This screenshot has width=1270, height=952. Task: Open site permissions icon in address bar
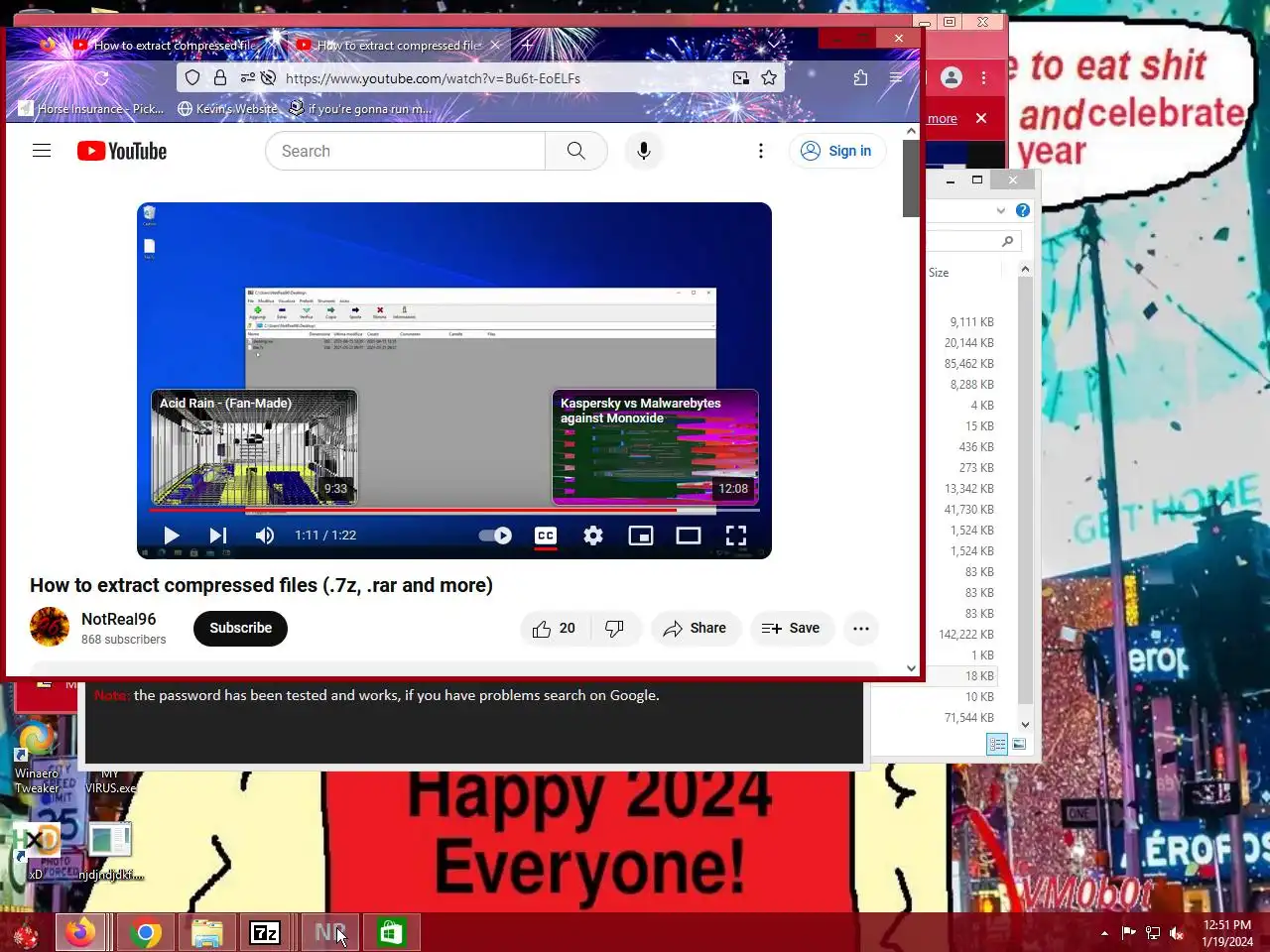point(247,77)
